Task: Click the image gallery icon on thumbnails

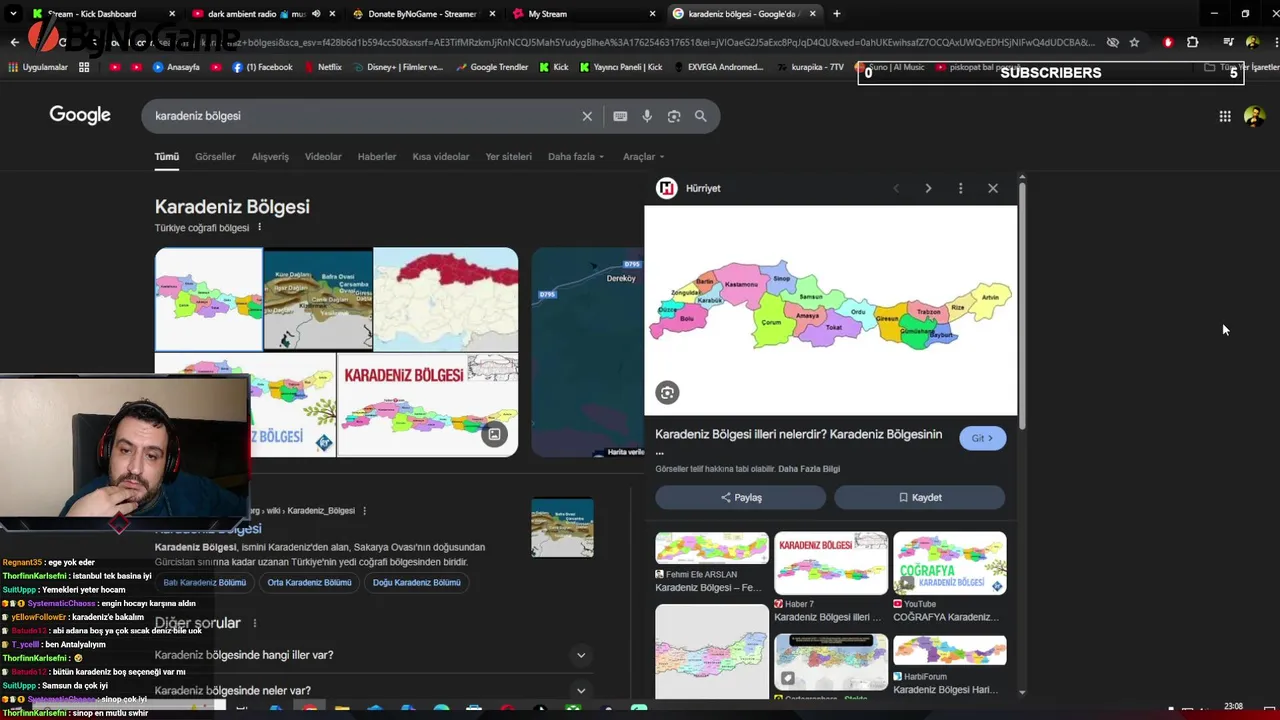Action: coord(494,434)
